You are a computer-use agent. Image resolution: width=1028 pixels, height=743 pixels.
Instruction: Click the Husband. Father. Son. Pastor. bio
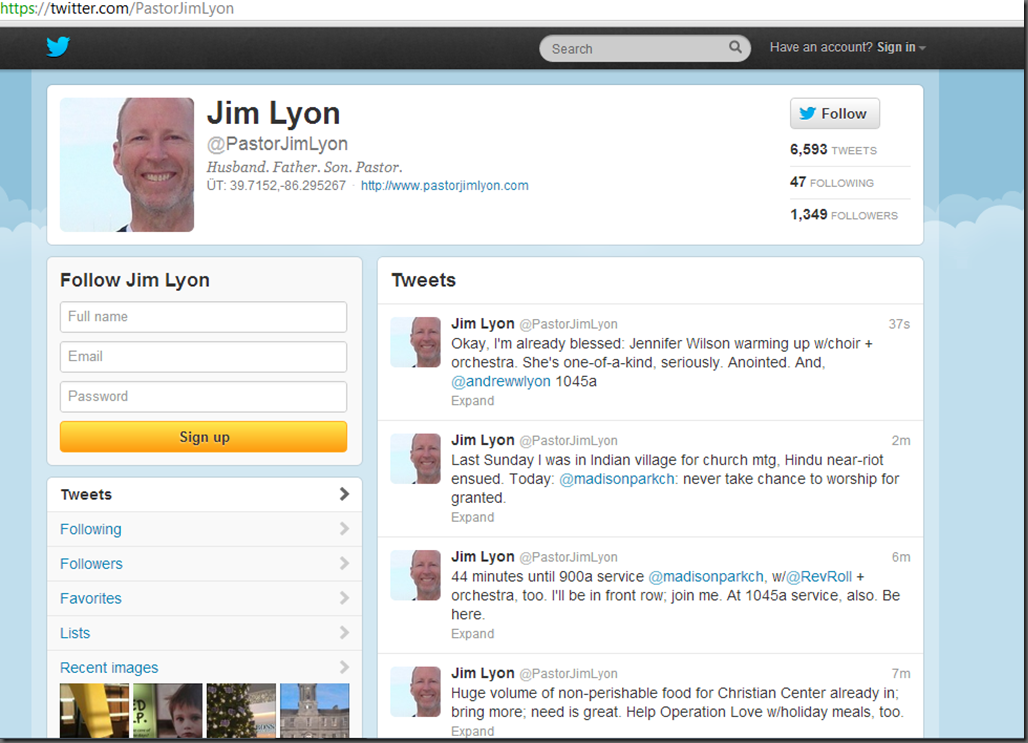[x=304, y=167]
